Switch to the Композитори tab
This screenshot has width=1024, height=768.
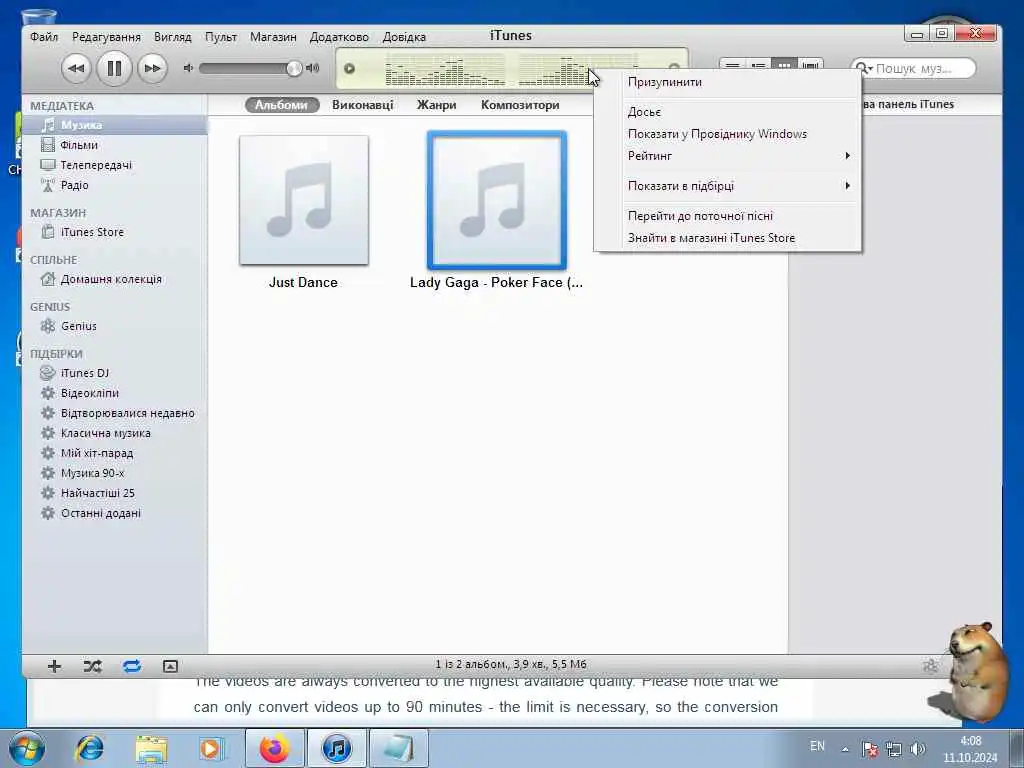pos(520,104)
